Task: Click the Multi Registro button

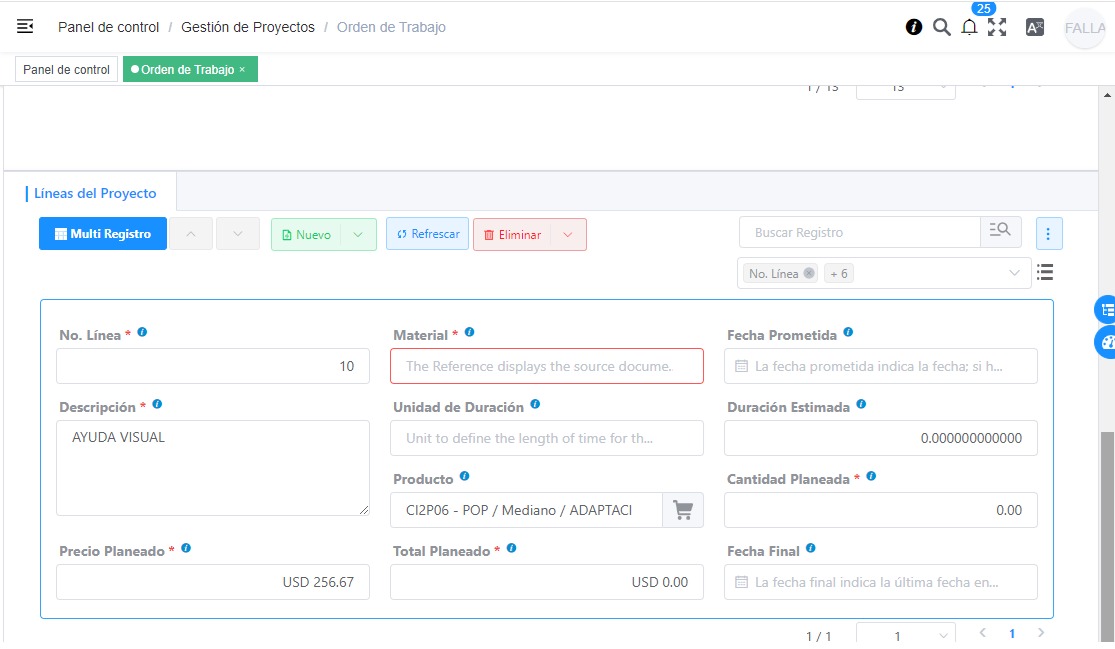Action: click(103, 234)
